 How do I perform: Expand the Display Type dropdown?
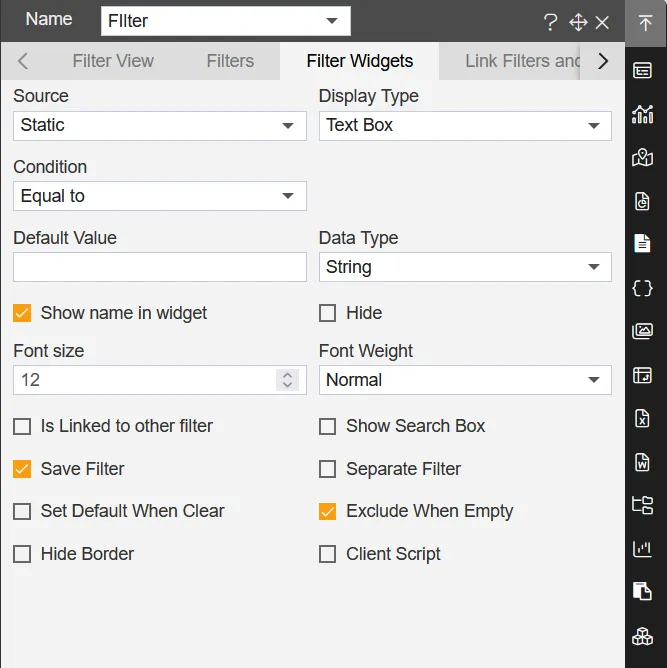[x=465, y=126]
